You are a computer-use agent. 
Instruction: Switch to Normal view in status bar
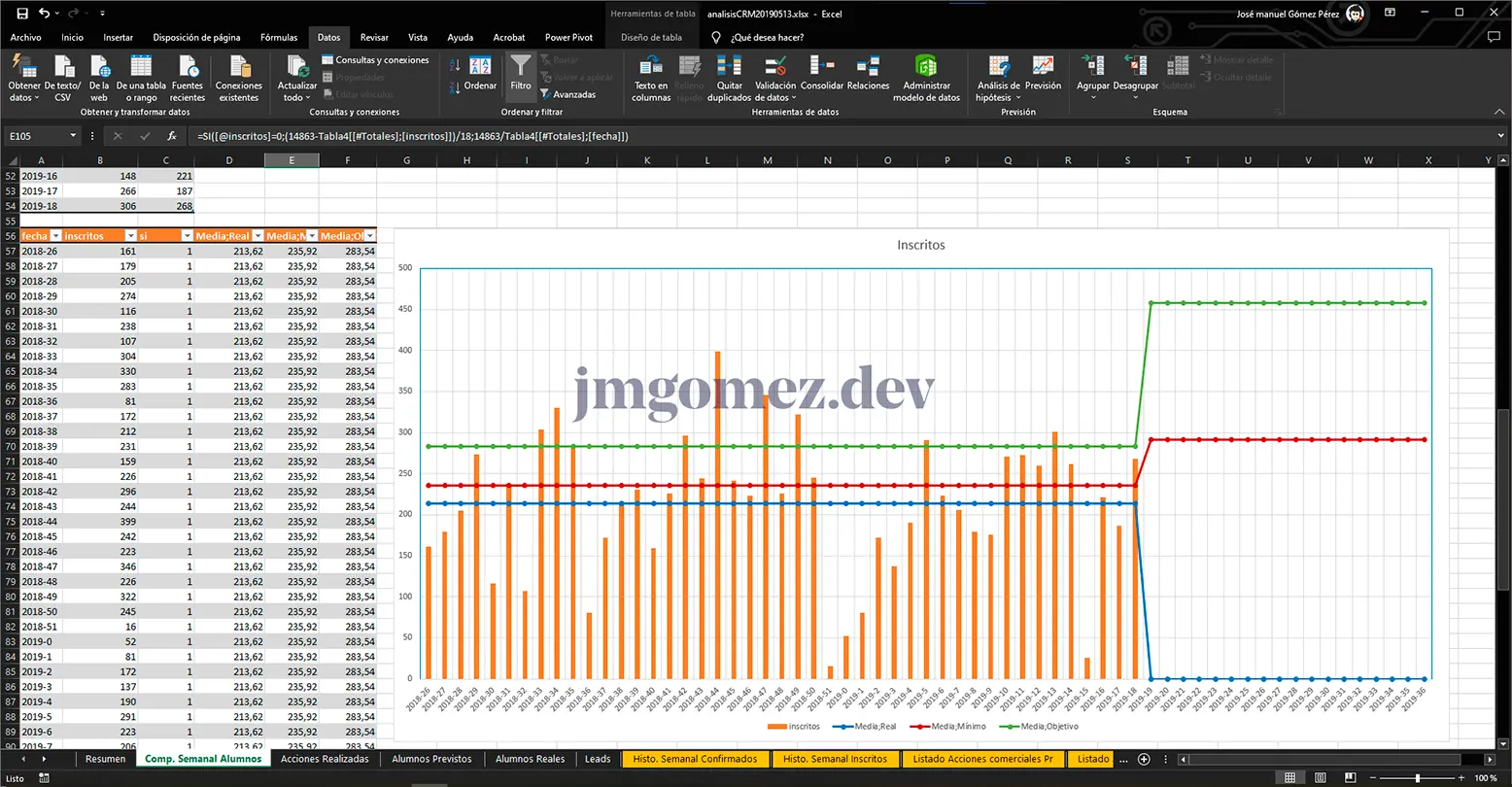1289,778
